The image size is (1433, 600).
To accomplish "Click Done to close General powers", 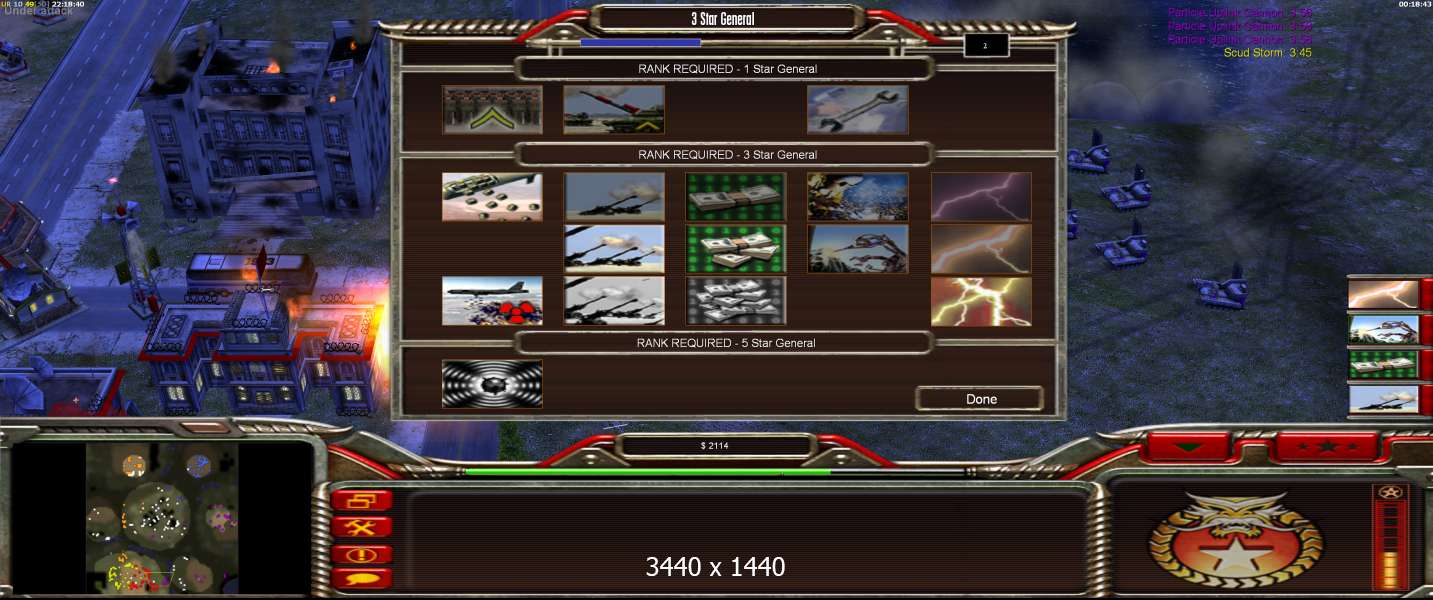I will (980, 399).
